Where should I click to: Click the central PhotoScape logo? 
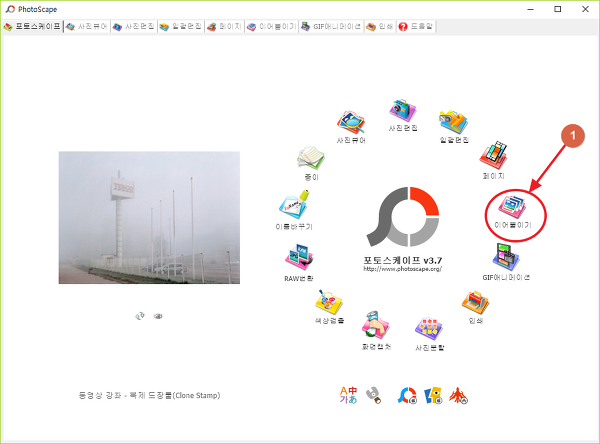pos(403,217)
